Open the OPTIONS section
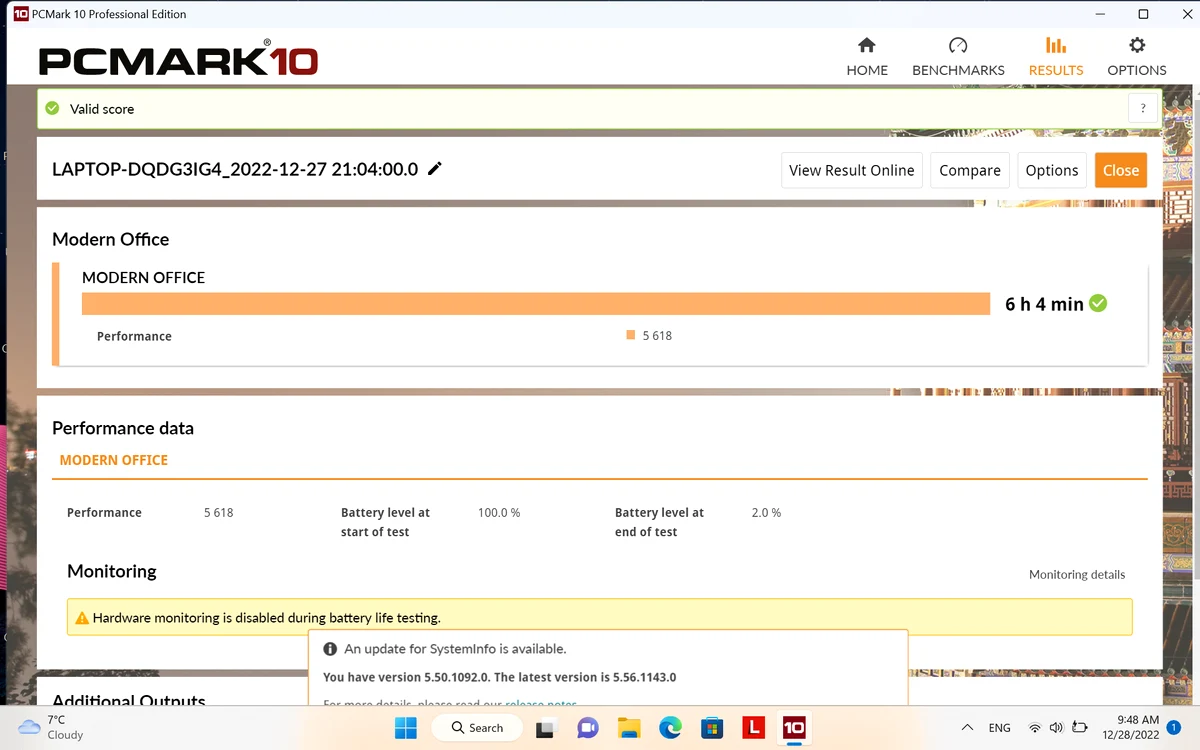1200x750 pixels. (x=1137, y=57)
